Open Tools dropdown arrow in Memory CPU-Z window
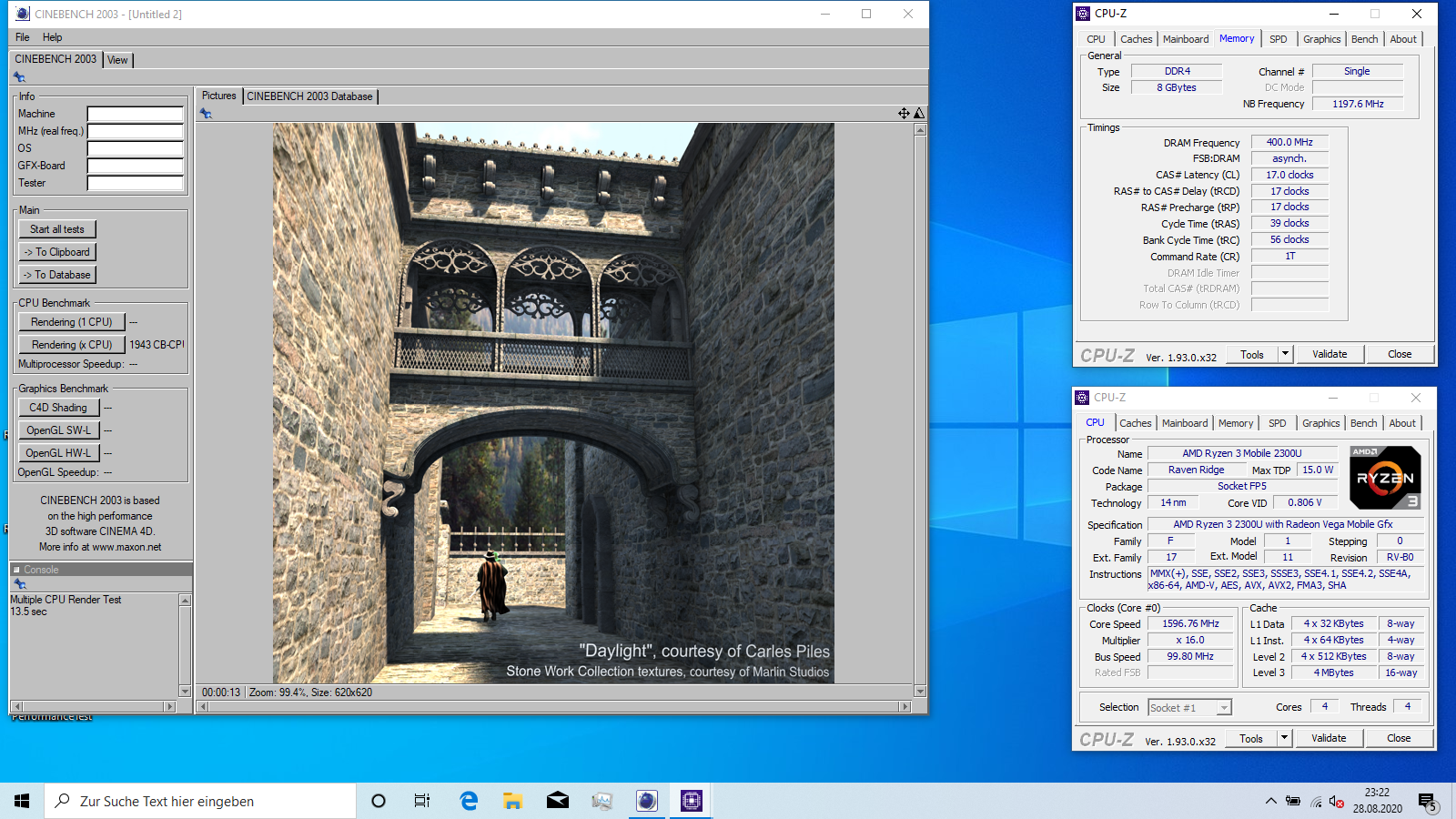This screenshot has width=1456, height=819. pos(1285,354)
